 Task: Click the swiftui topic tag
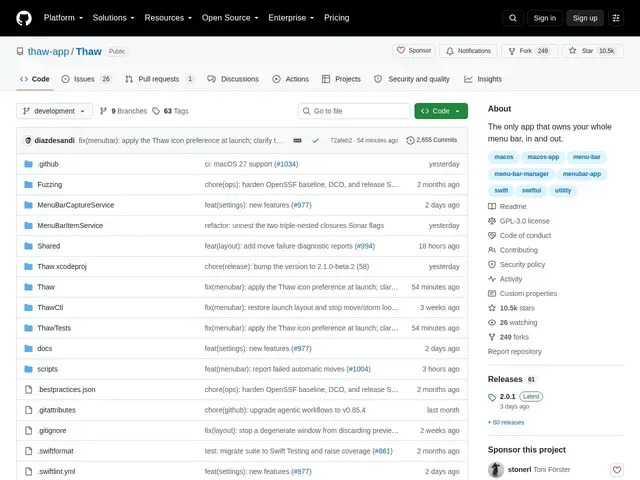pos(531,191)
